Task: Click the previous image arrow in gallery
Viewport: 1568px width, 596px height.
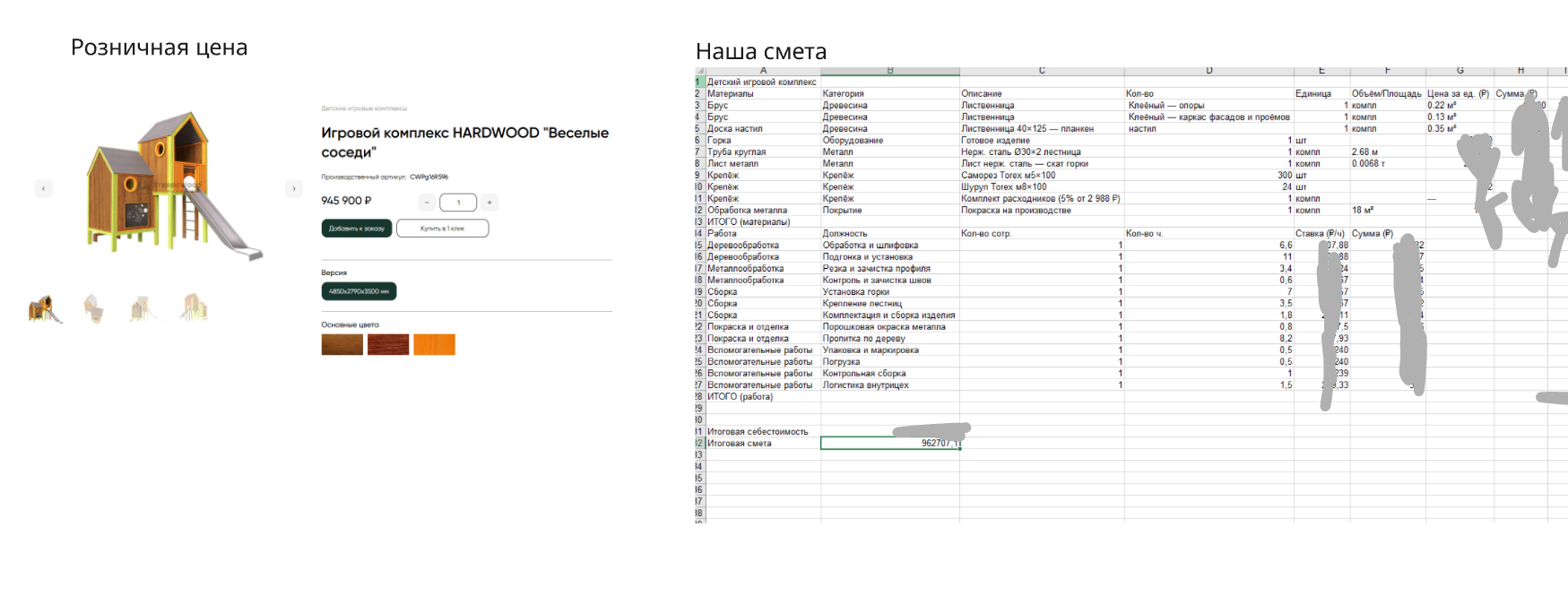Action: coord(43,188)
